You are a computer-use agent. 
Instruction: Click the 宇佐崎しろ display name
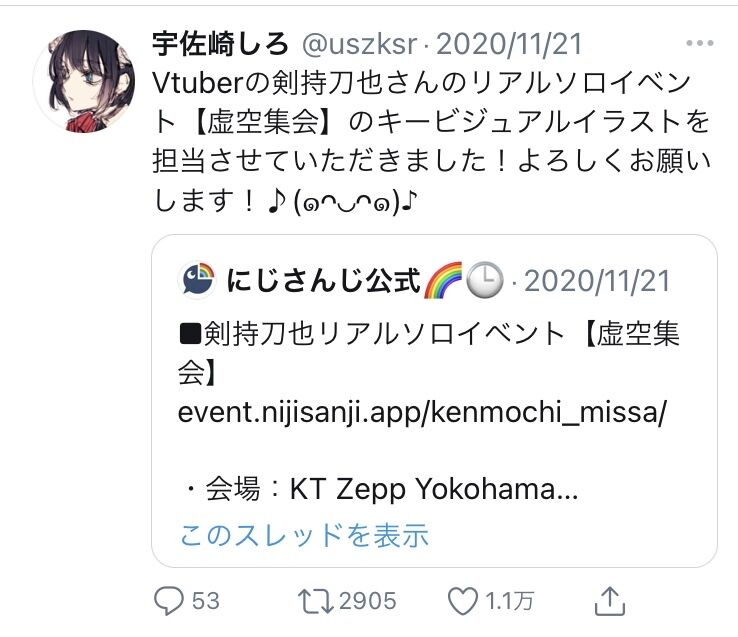coord(219,45)
